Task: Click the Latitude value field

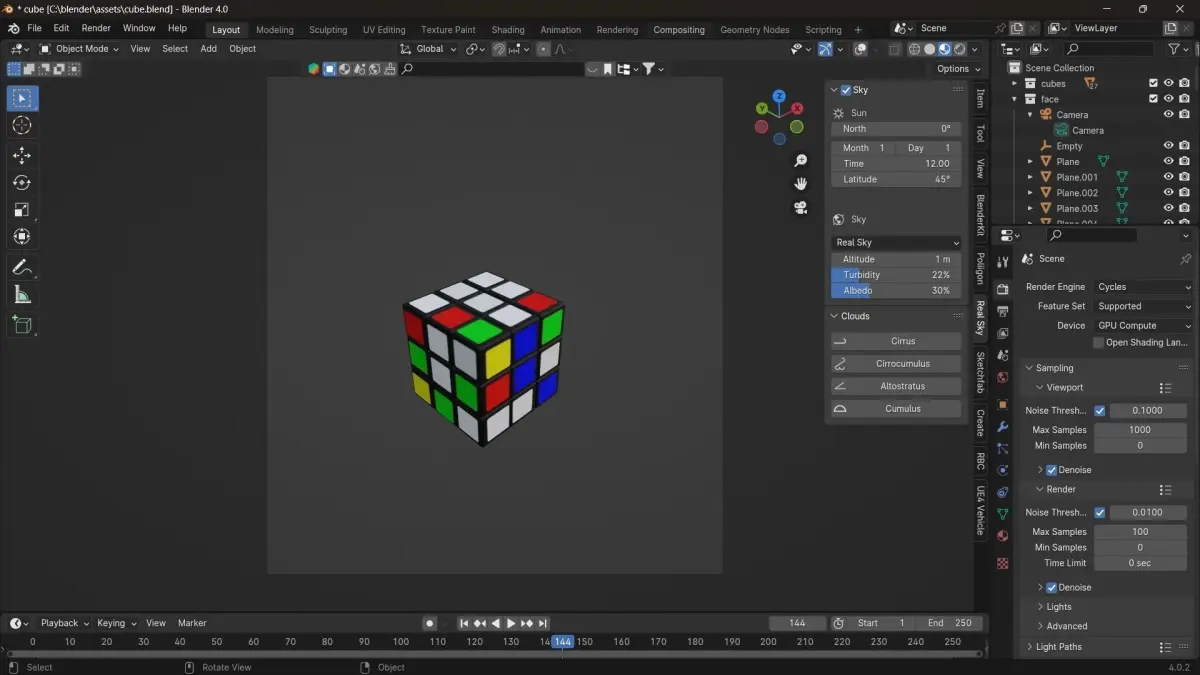Action: pos(897,180)
